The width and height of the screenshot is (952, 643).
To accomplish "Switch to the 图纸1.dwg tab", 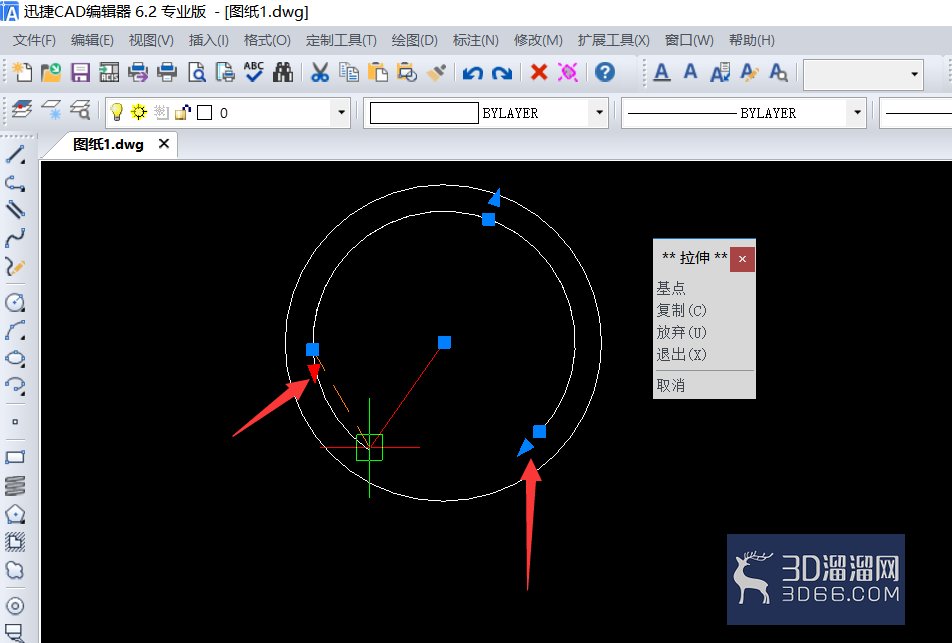I will [x=108, y=145].
